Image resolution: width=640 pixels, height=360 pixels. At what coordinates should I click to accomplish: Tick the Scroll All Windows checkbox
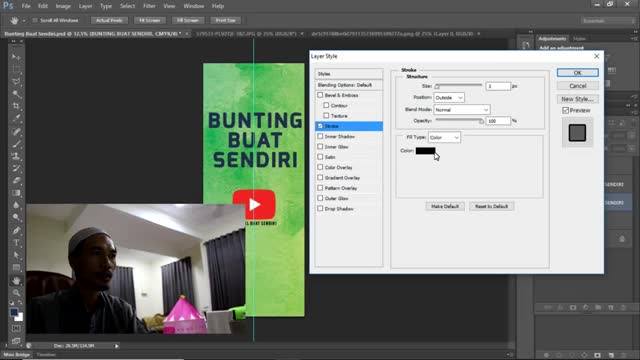coord(35,20)
